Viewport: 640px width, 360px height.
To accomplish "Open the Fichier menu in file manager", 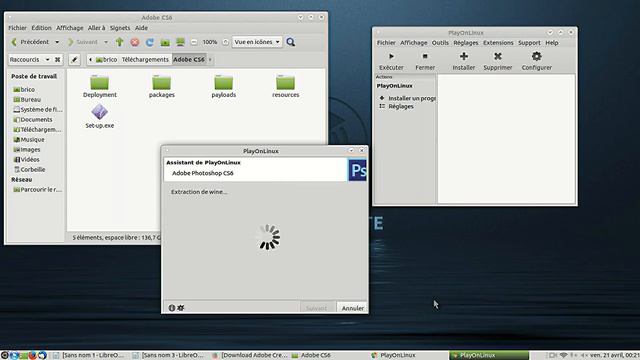I will coord(18,28).
